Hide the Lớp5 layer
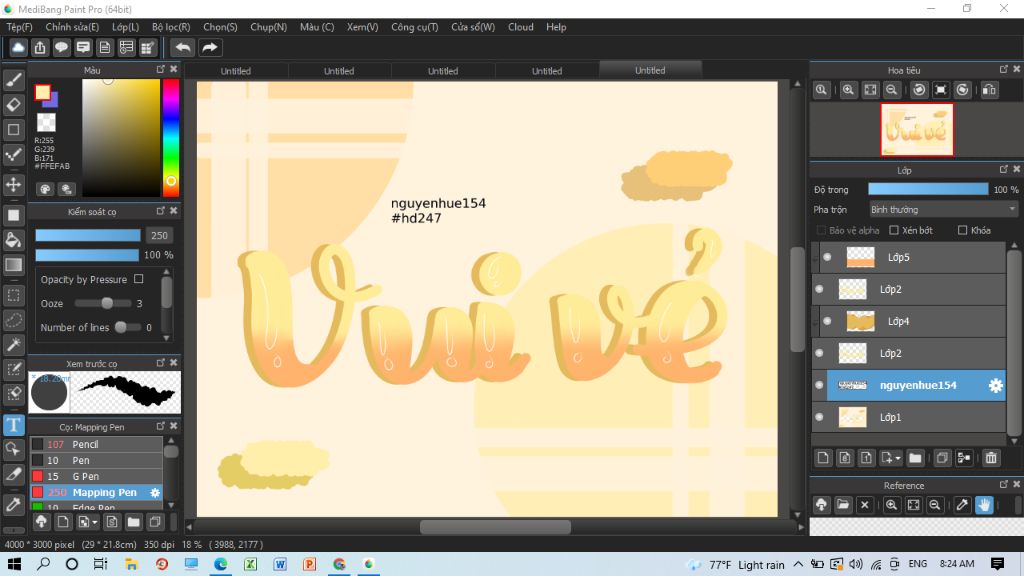1024x576 pixels. [827, 257]
